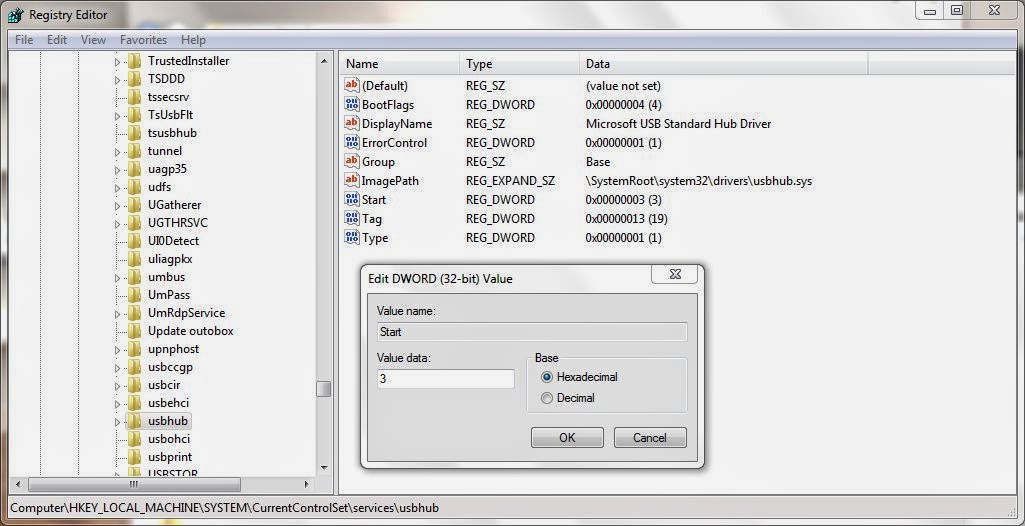Expand the UGatherer key
The height and width of the screenshot is (526, 1025).
[118, 206]
